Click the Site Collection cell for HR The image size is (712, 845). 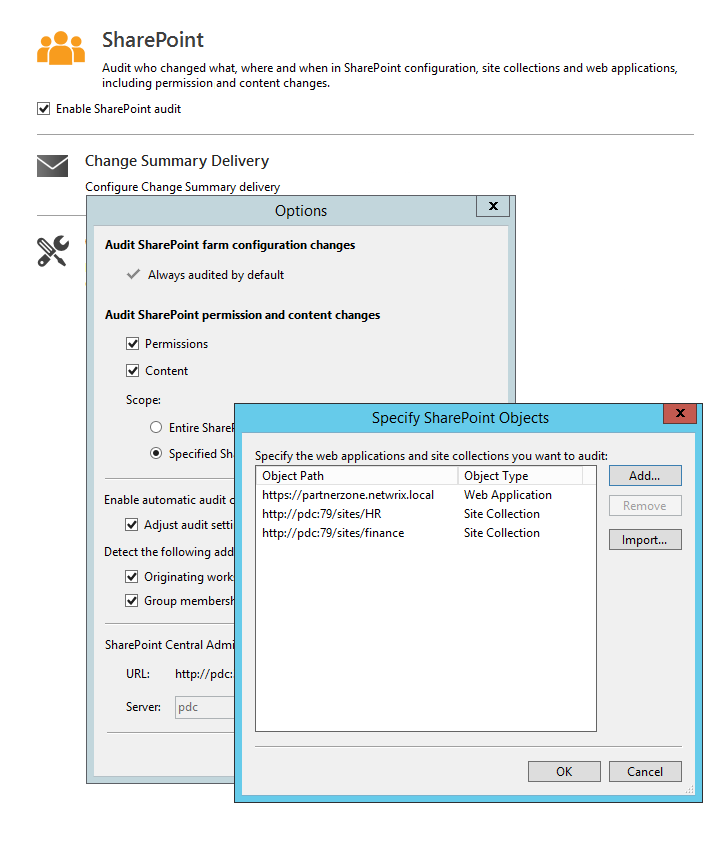click(502, 514)
